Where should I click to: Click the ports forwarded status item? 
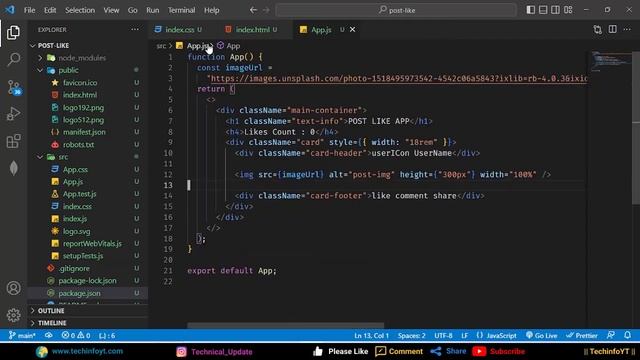click(x=107, y=336)
